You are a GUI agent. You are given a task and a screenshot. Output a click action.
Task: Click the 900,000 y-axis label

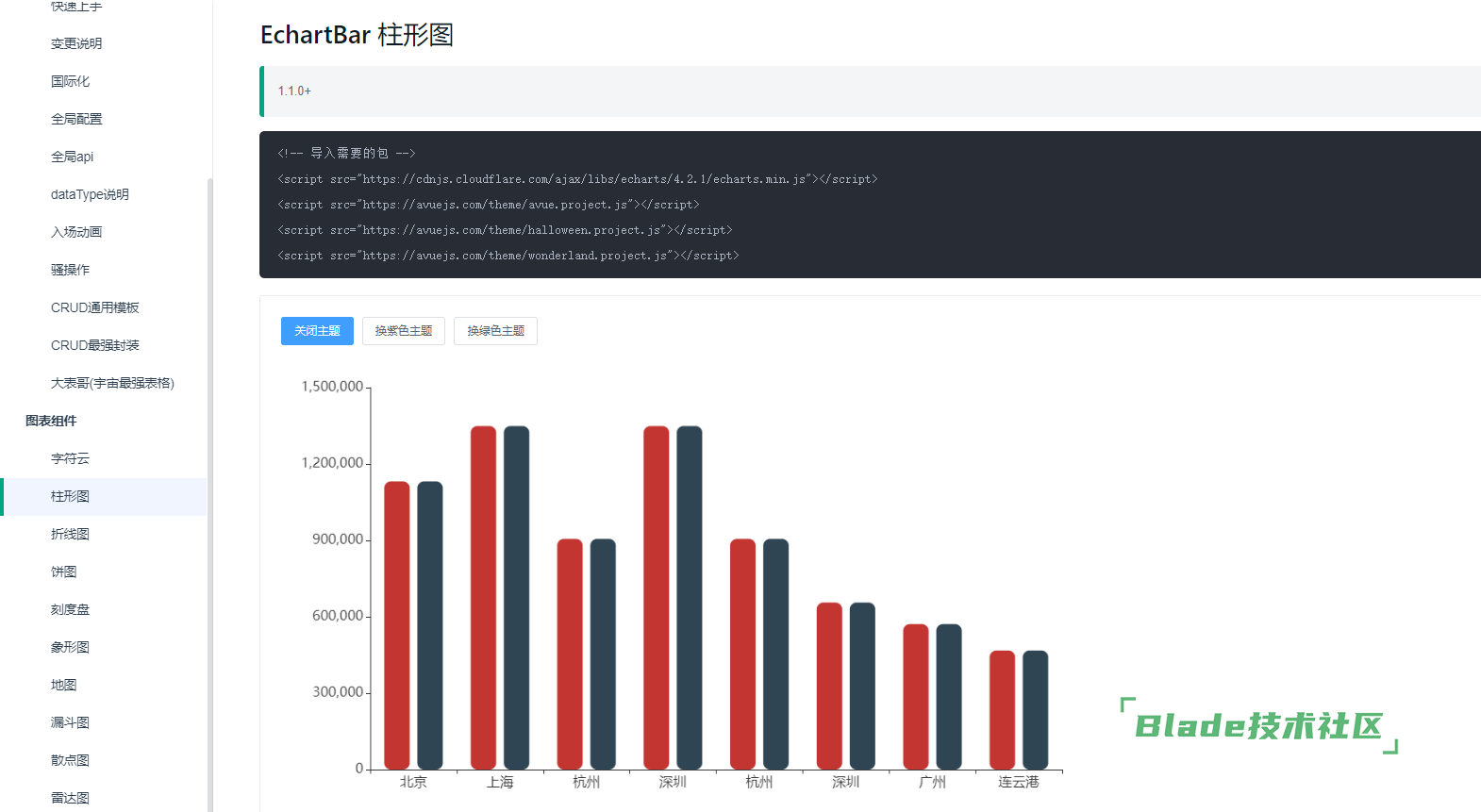point(338,539)
